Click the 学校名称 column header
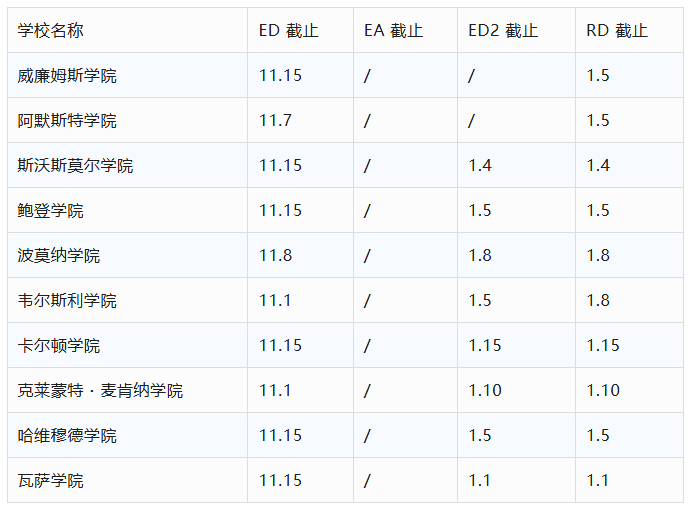 pos(51,31)
